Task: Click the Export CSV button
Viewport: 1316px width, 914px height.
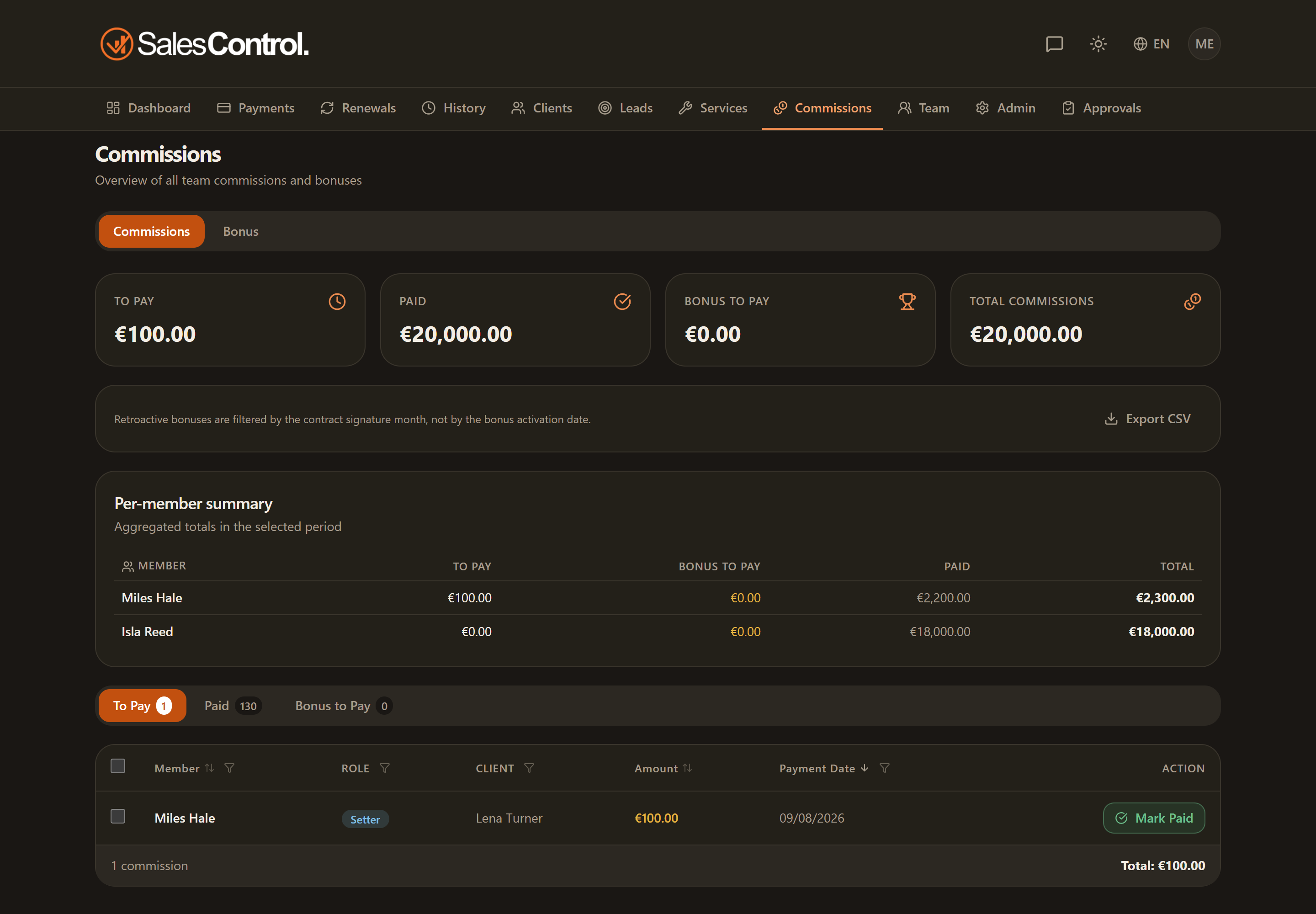Action: pyautogui.click(x=1147, y=419)
